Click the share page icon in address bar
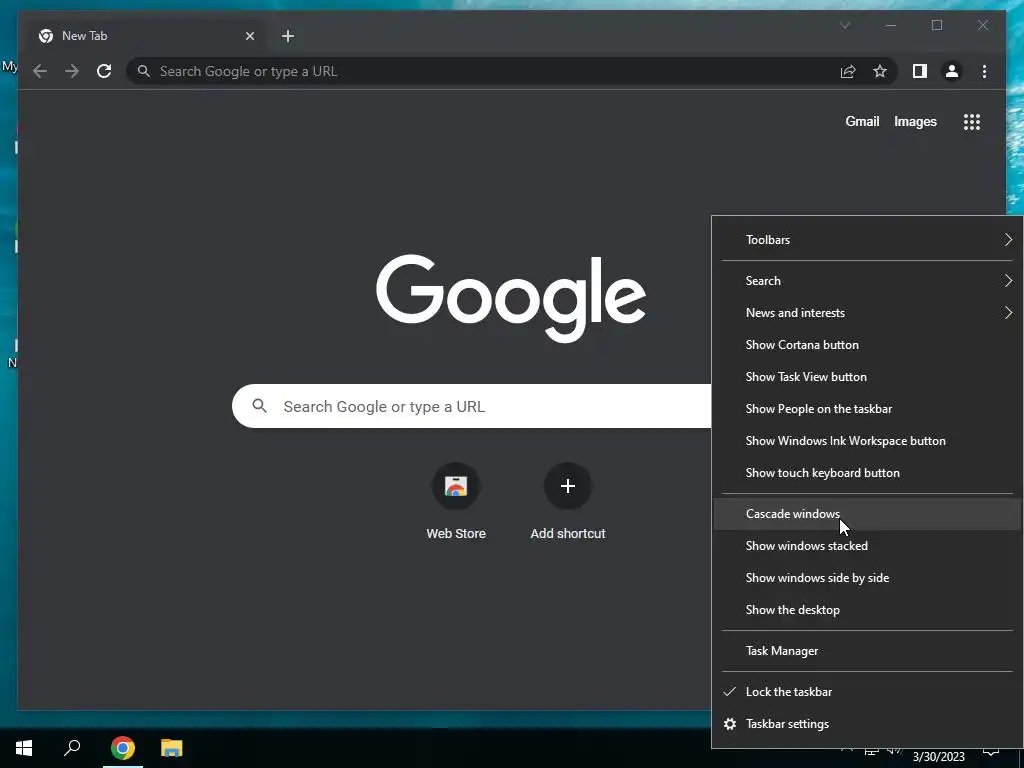Viewport: 1024px width, 768px height. [848, 71]
